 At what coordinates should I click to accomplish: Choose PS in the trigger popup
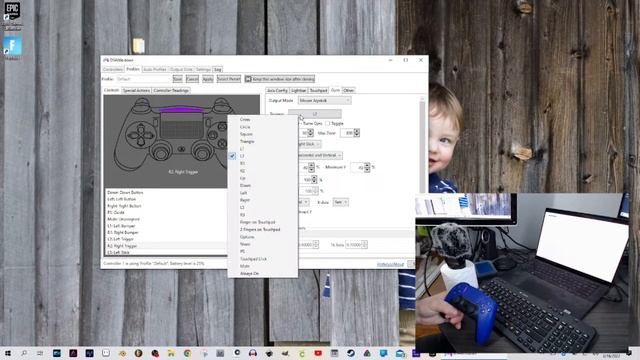click(x=262, y=251)
